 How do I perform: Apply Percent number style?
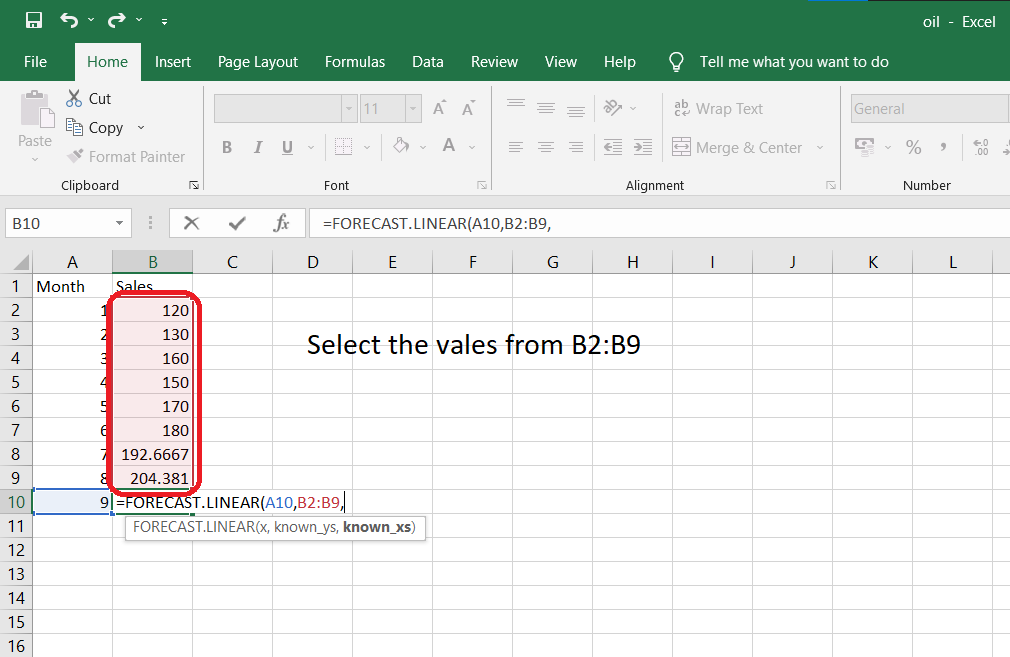tap(913, 147)
